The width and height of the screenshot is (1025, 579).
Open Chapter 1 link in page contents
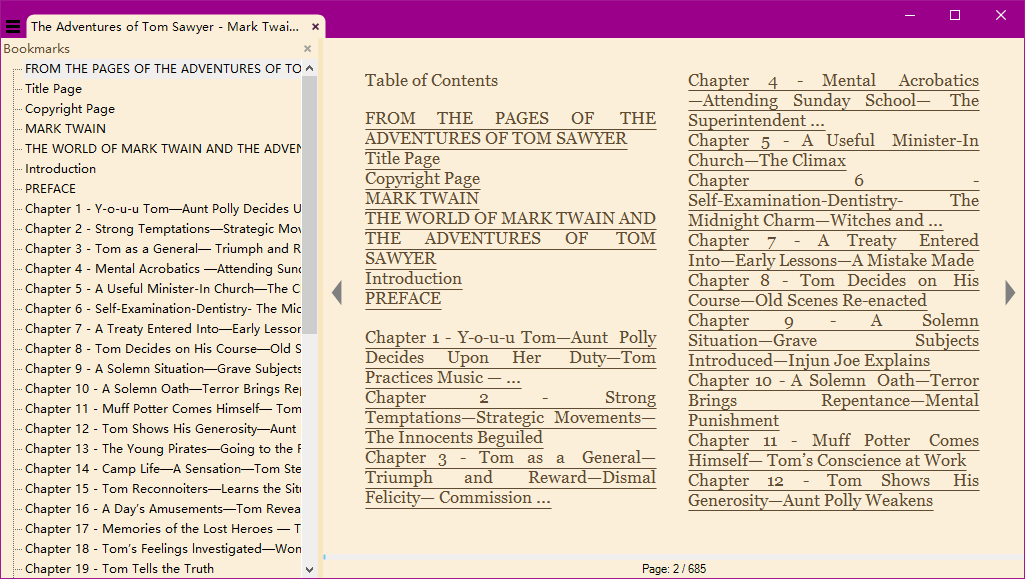(x=511, y=357)
